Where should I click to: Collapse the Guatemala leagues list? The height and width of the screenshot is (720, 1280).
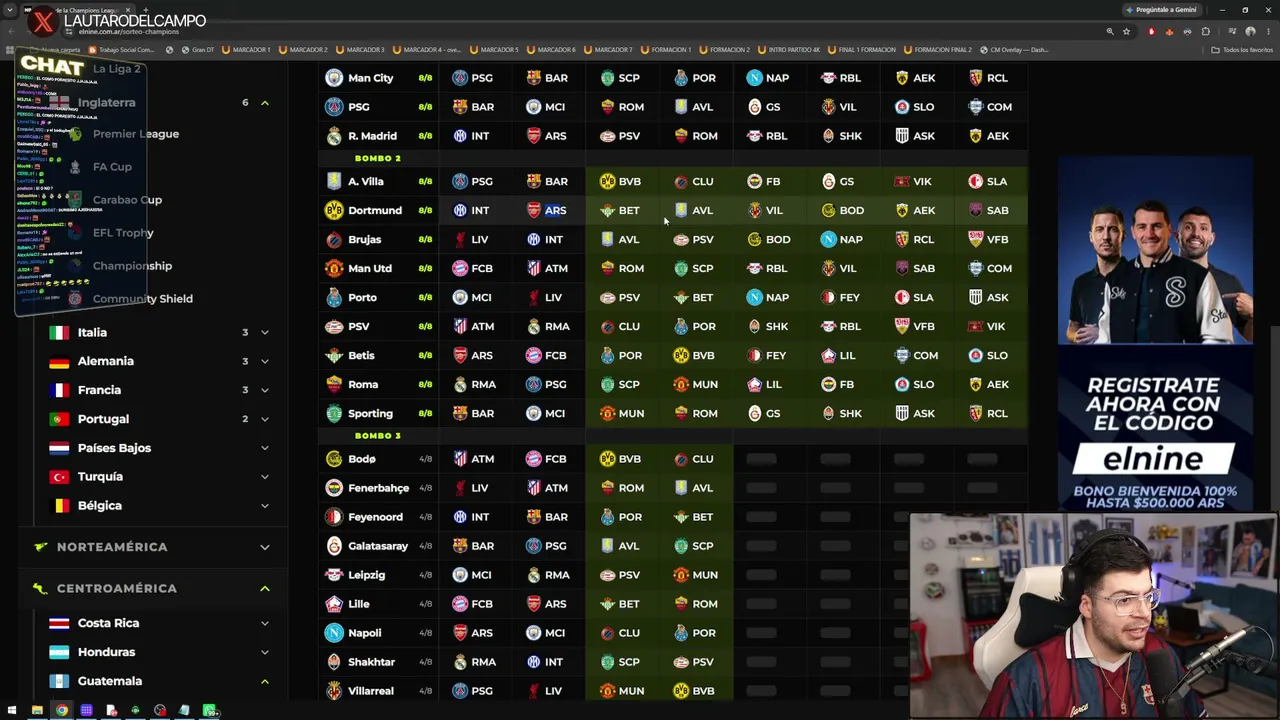point(265,681)
